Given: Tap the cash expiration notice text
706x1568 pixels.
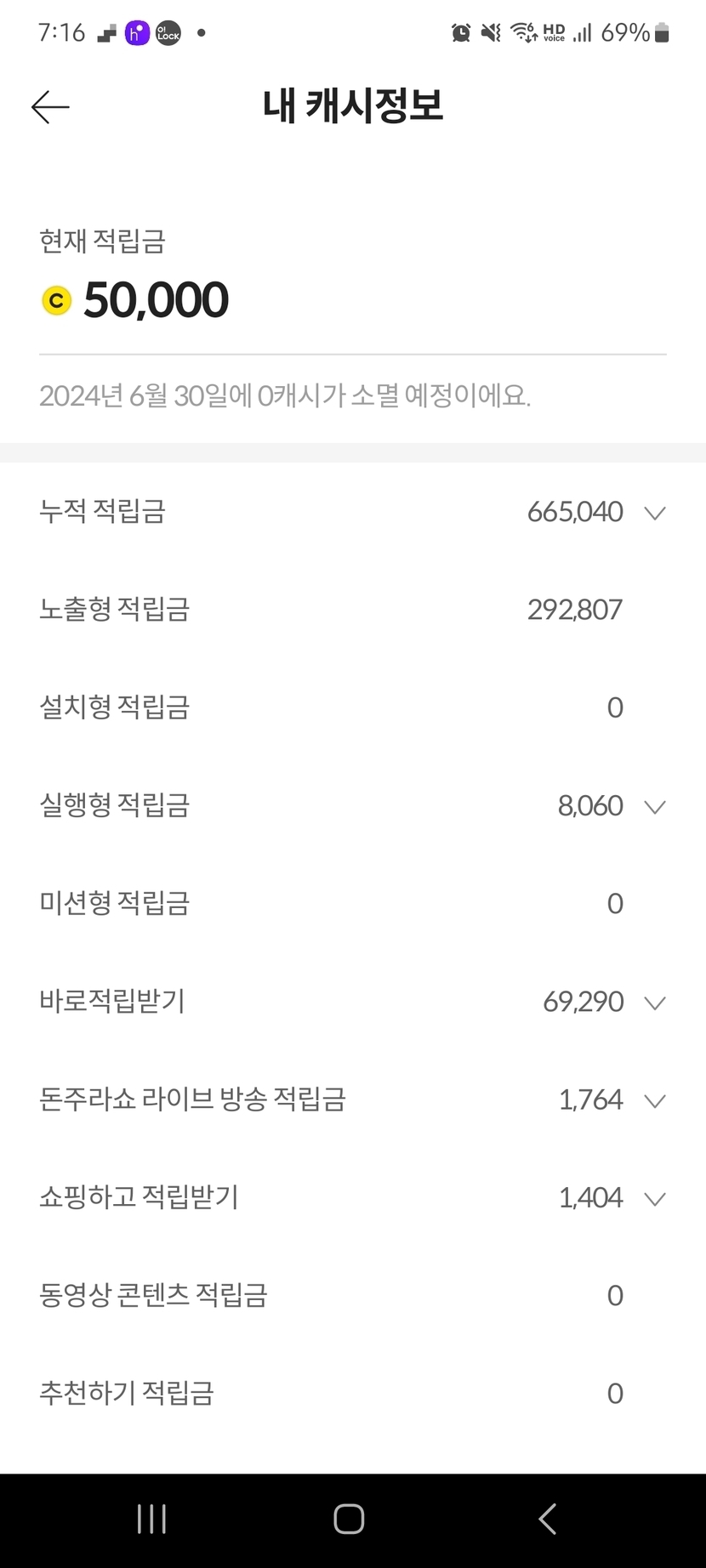Looking at the screenshot, I should coord(285,396).
